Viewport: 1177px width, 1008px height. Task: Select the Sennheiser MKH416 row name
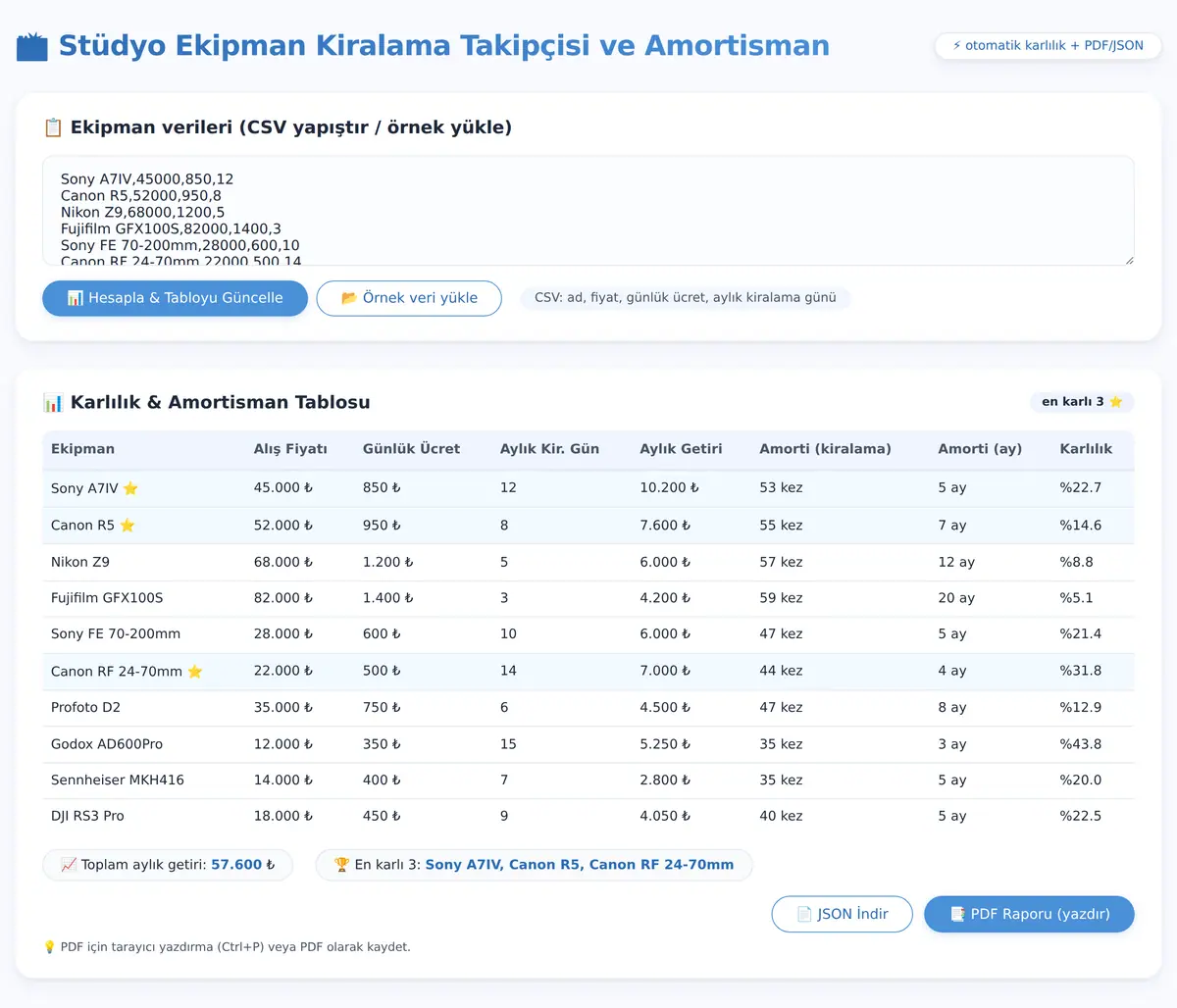pos(118,781)
